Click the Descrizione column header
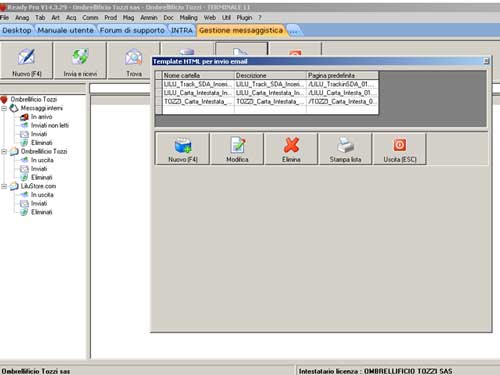This screenshot has width=500, height=375. [x=270, y=75]
